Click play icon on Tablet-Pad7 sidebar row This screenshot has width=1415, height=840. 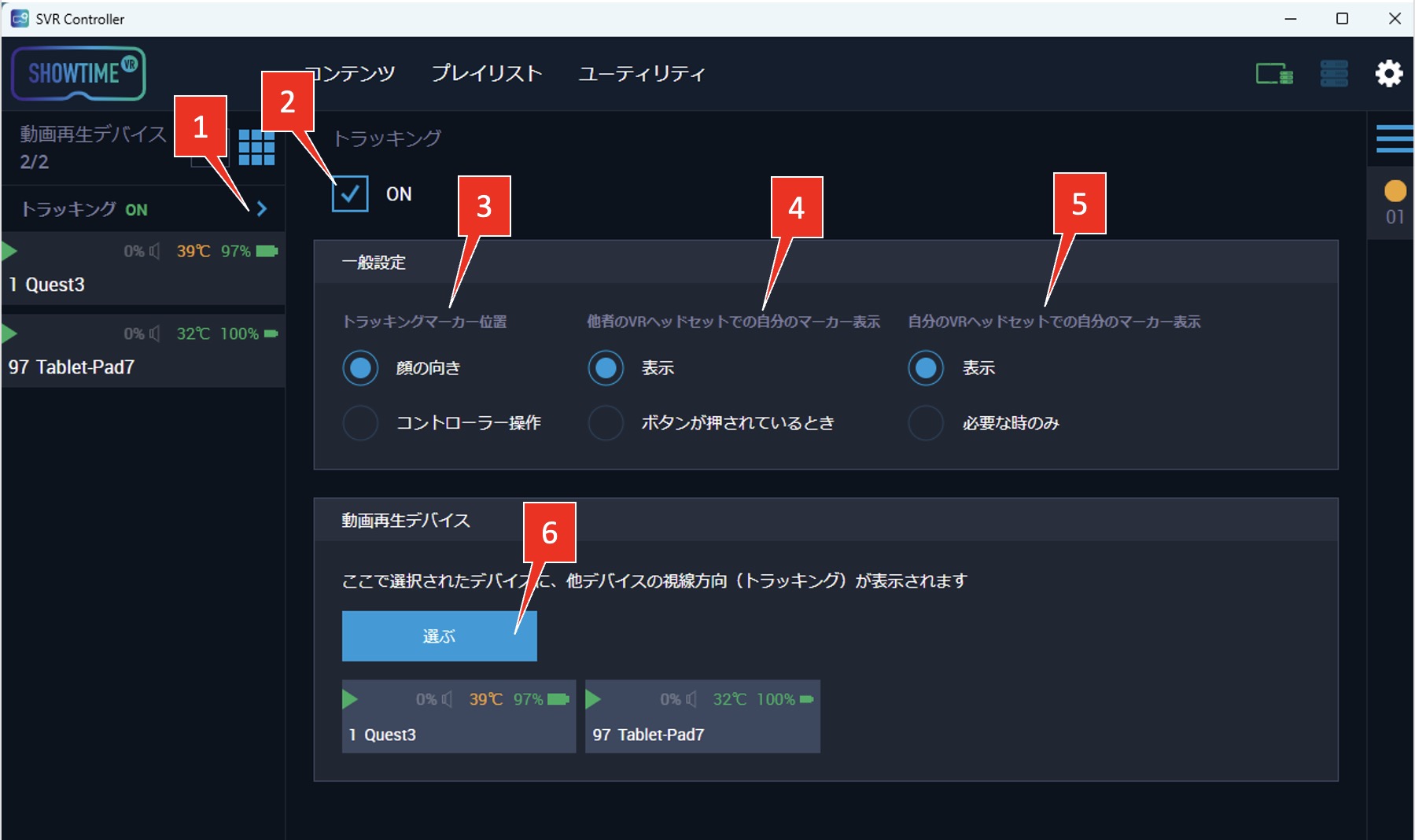pyautogui.click(x=9, y=333)
